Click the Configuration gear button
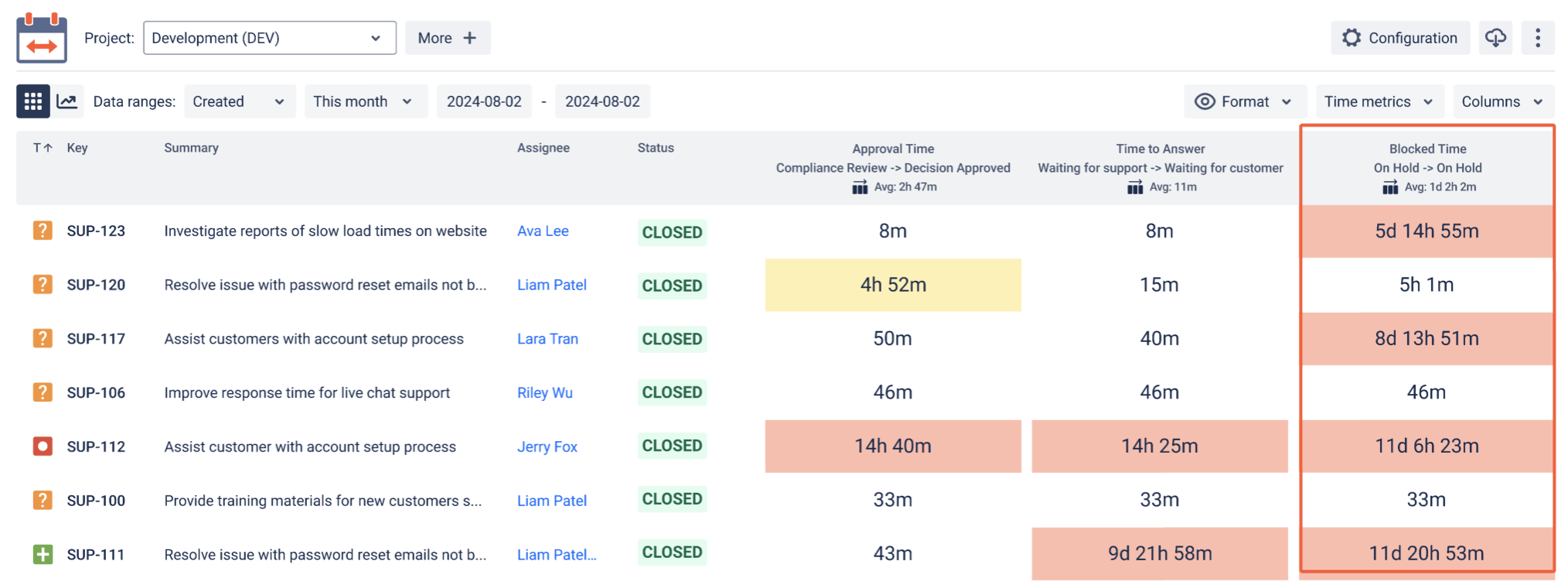The width and height of the screenshot is (1568, 585). [1400, 38]
